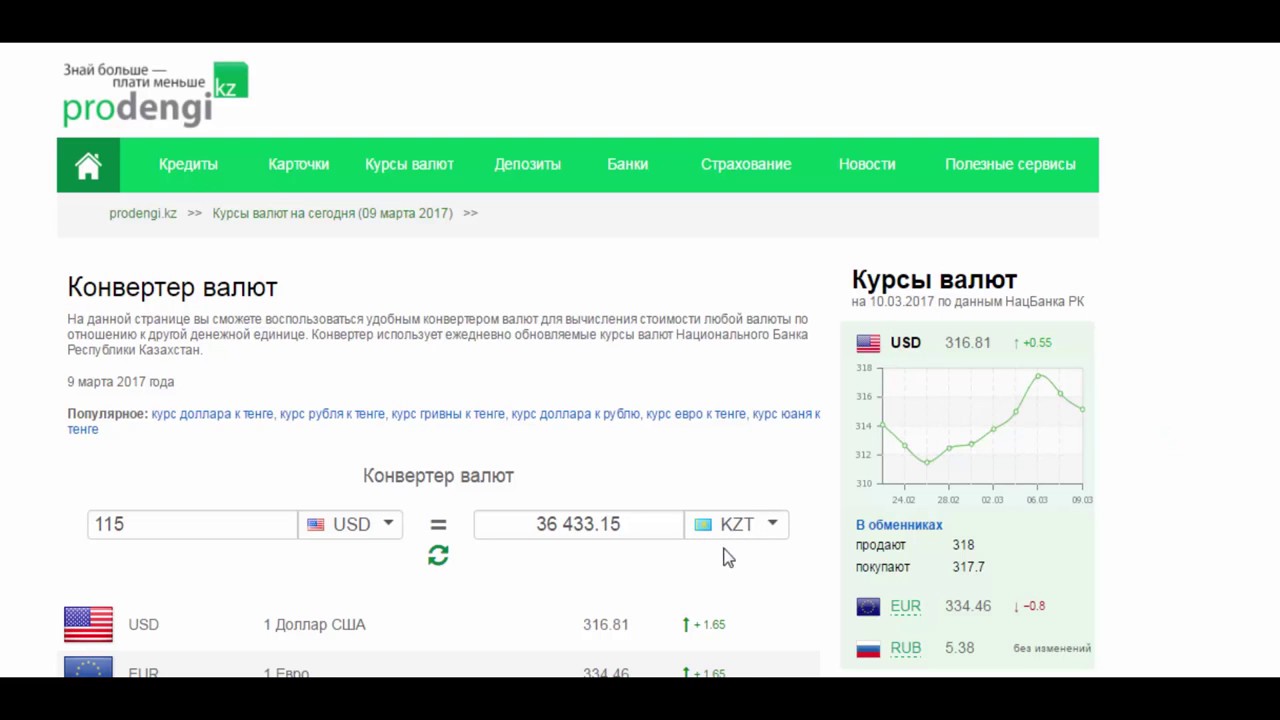Click the EU flag next to sidebar EUR
Screen dimensions: 1280x720
(x=868, y=606)
